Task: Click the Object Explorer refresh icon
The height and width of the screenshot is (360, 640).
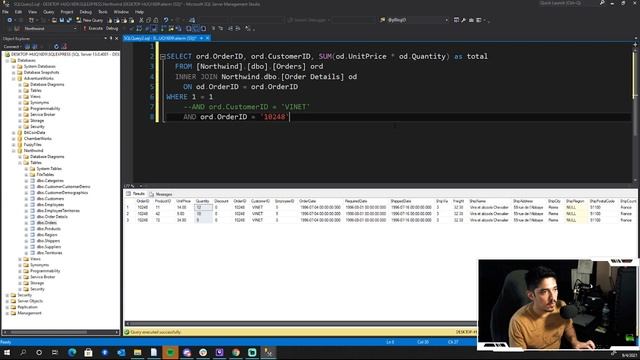Action: click(56, 47)
